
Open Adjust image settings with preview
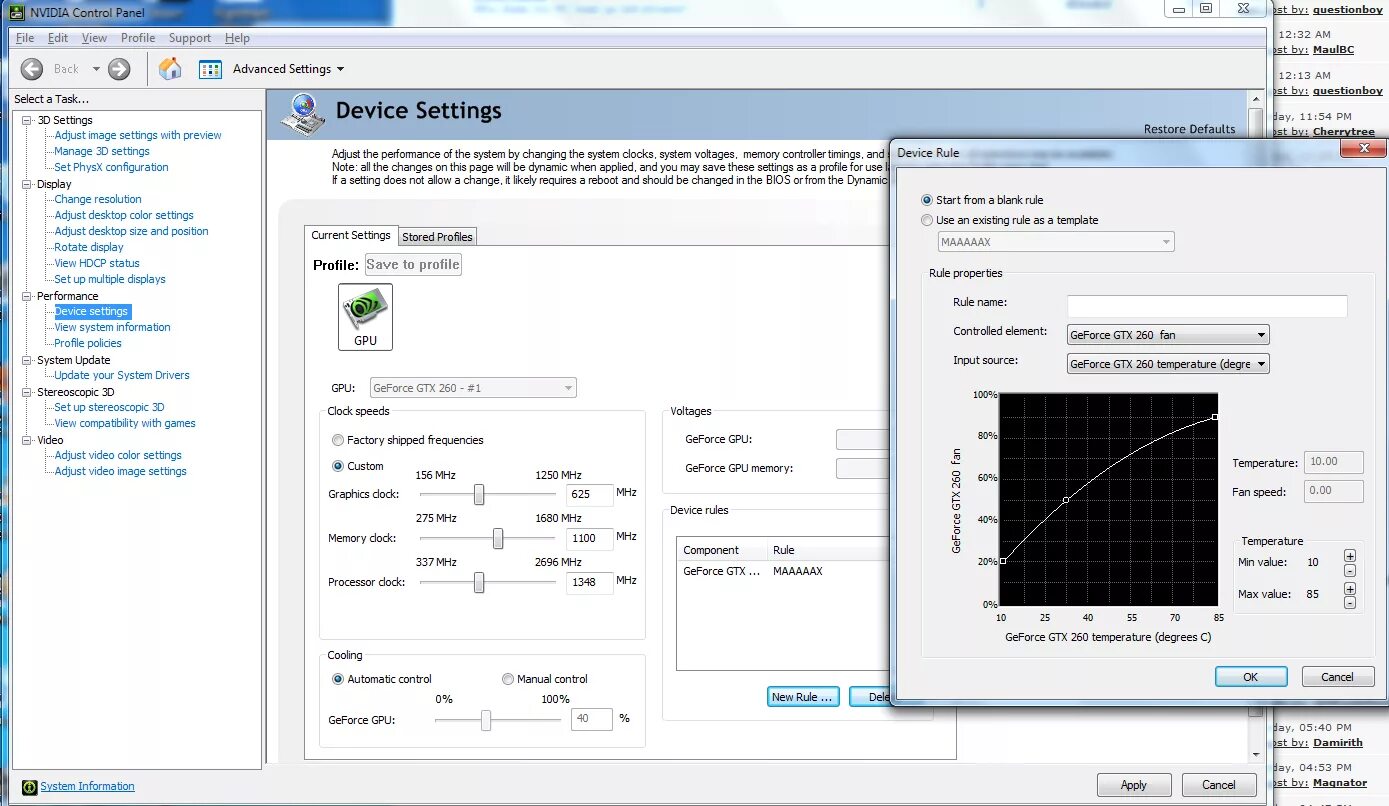[x=138, y=135]
